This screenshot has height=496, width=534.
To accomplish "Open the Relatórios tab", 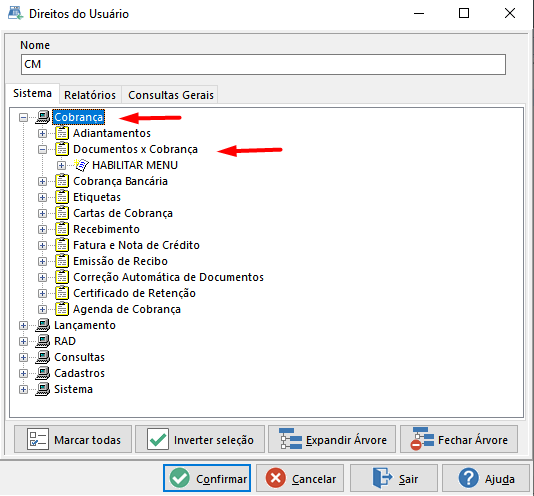I will 90,95.
